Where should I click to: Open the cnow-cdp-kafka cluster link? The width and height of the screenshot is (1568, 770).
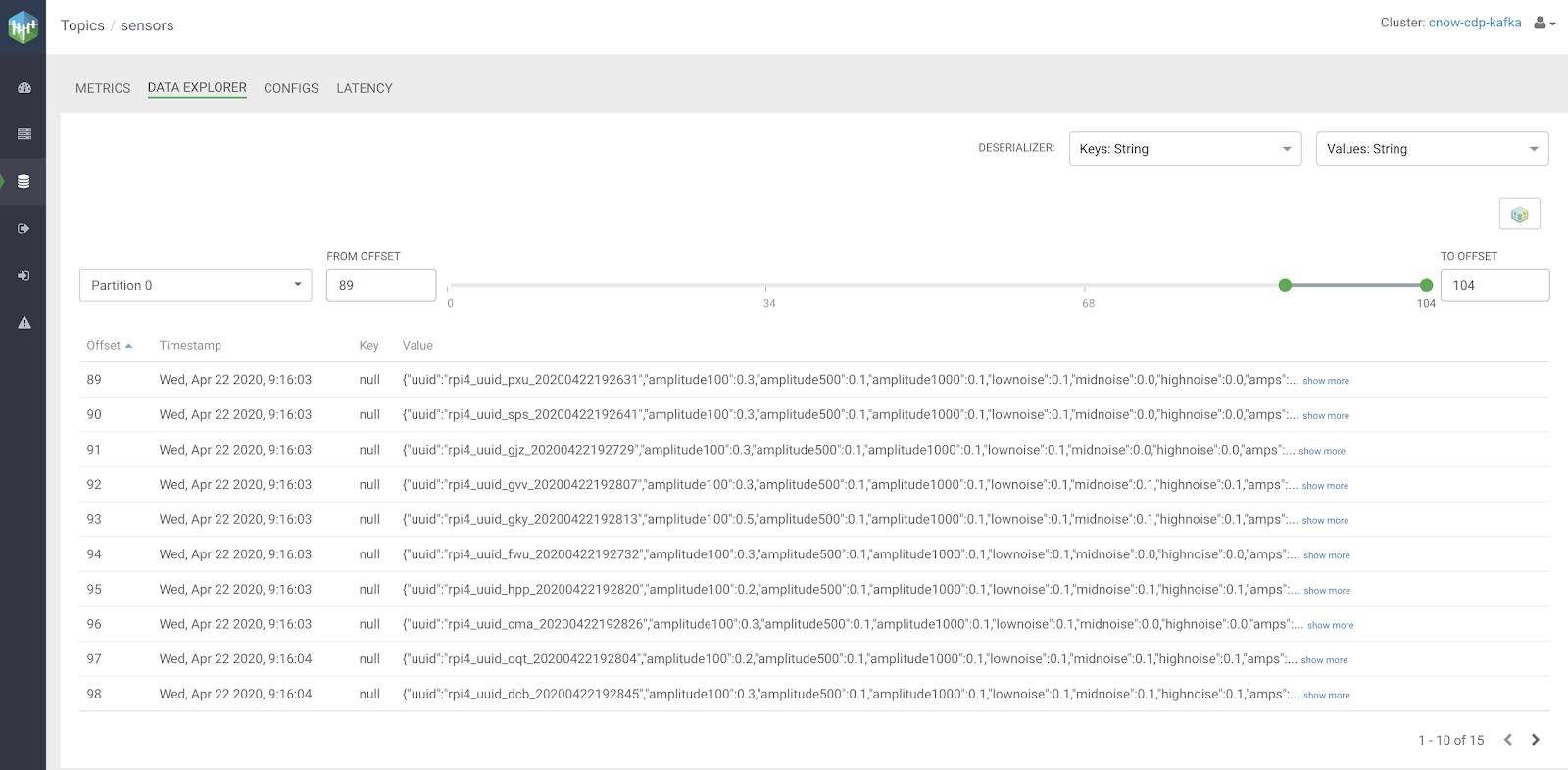tap(1475, 23)
